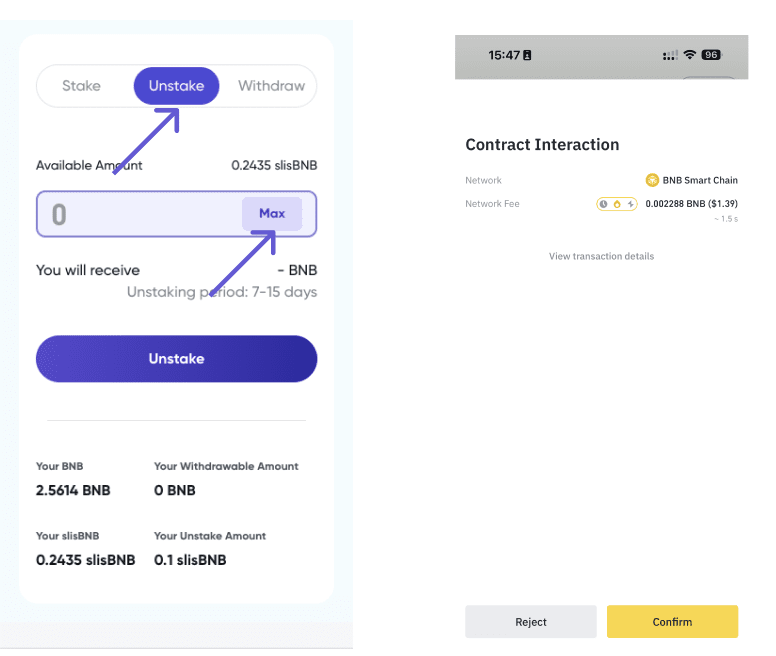The height and width of the screenshot is (656, 776).
Task: Expand View transaction details
Action: pos(601,257)
